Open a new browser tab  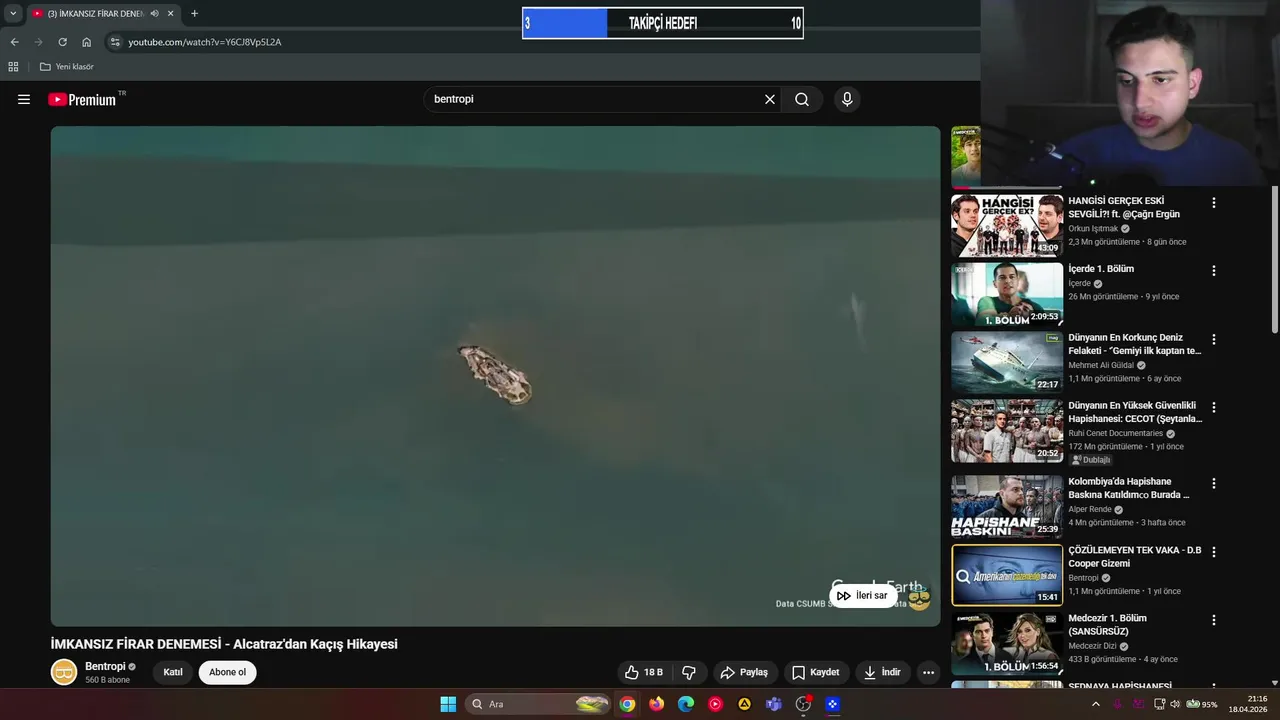[x=194, y=14]
